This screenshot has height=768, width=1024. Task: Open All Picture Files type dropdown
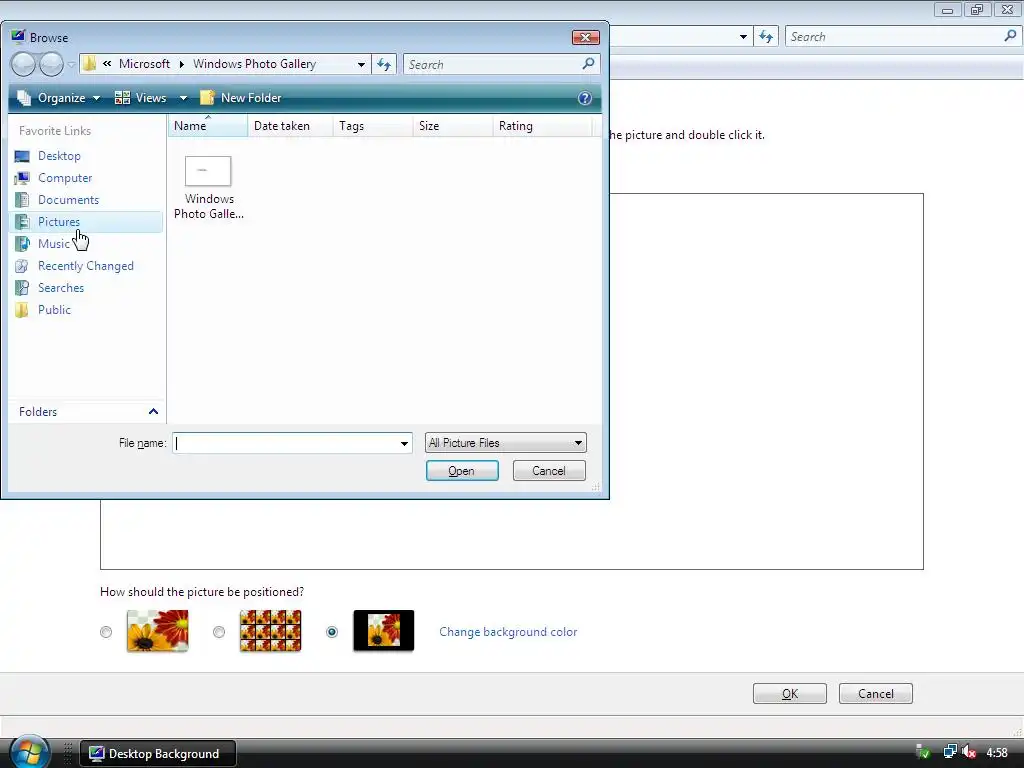coord(505,443)
